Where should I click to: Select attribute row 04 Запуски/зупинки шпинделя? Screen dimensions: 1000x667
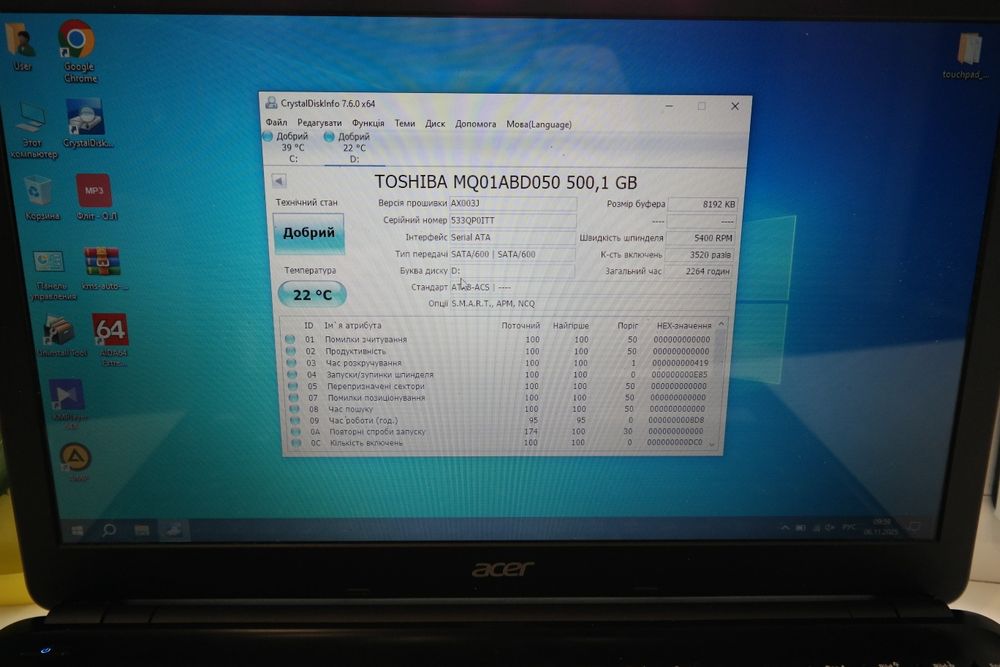[x=499, y=374]
